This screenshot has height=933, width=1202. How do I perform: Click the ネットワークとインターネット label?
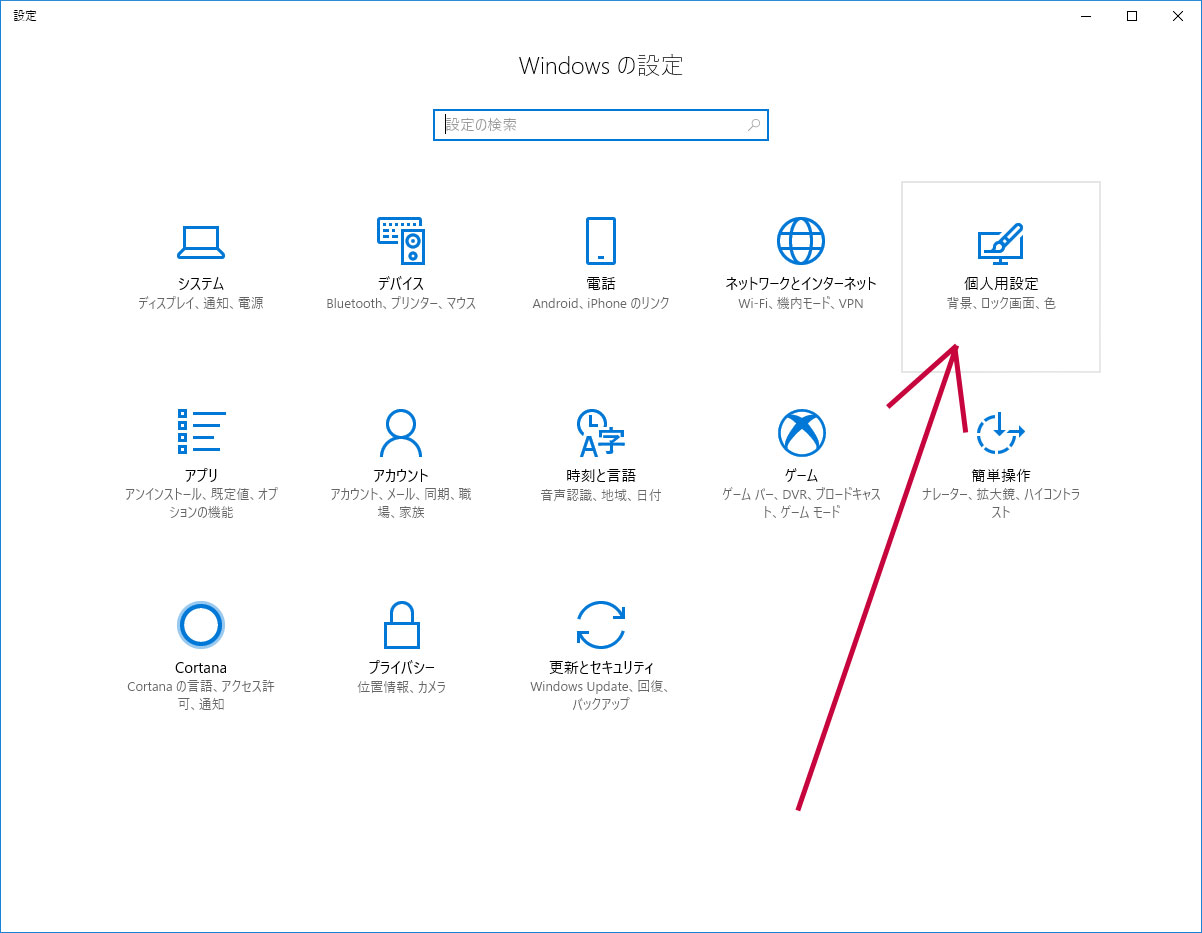801,284
